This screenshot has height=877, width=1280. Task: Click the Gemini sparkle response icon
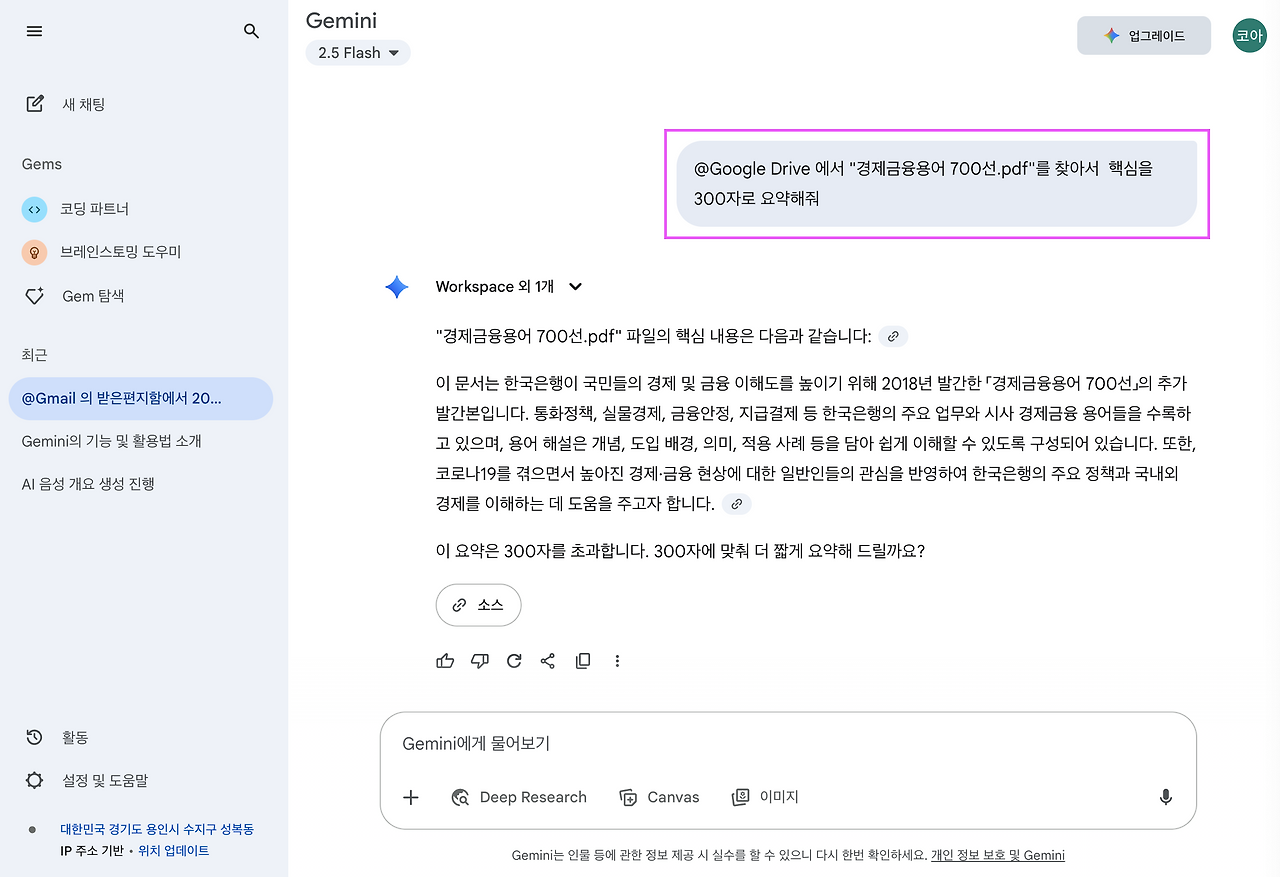pos(397,287)
